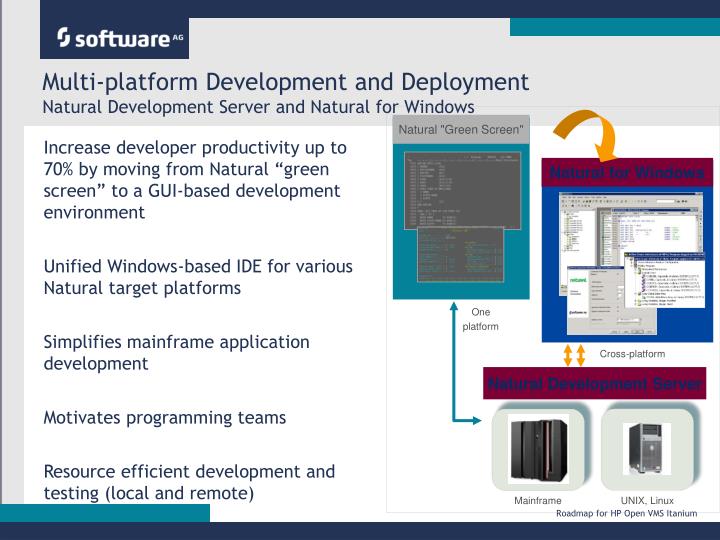Click Resource efficient development and testing bullet
The height and width of the screenshot is (540, 720).
[x=189, y=482]
